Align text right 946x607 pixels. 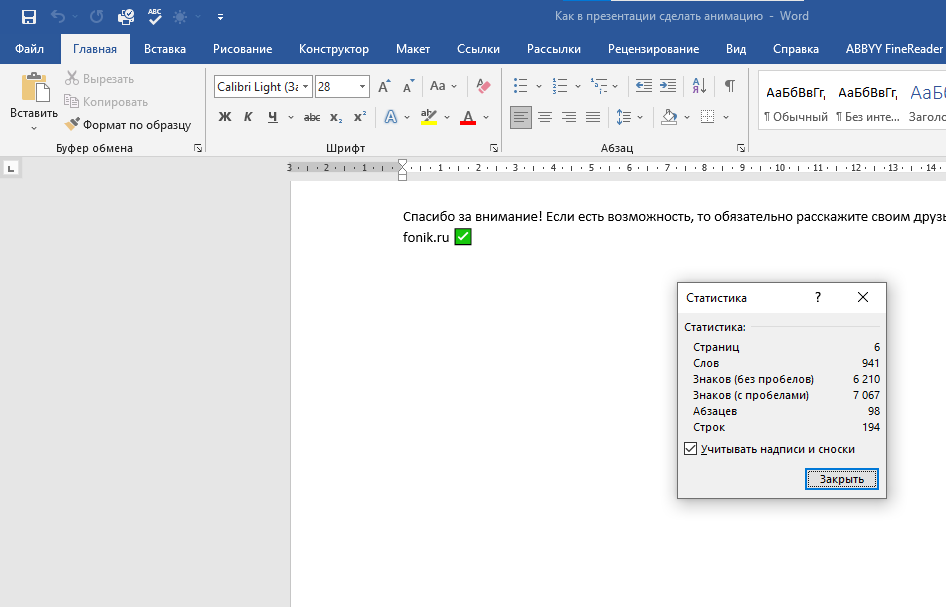coord(569,117)
